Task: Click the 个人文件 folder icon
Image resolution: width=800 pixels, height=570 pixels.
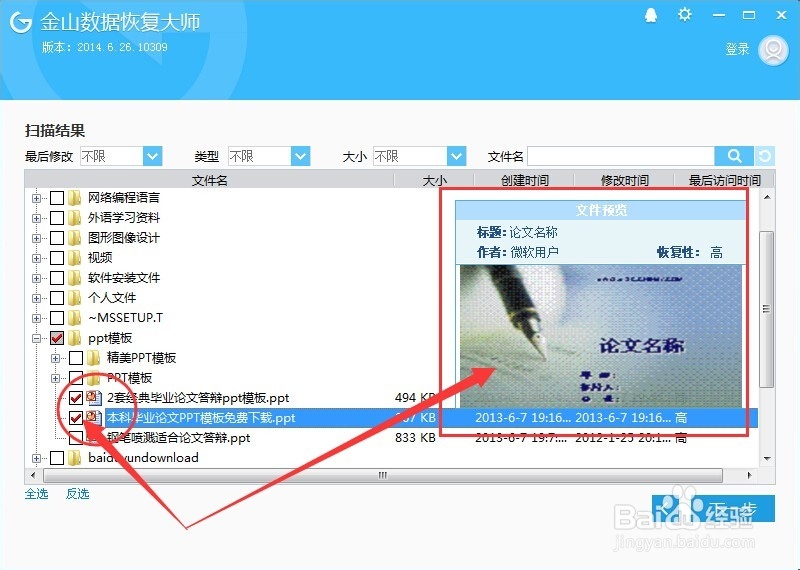Action: click(x=74, y=298)
